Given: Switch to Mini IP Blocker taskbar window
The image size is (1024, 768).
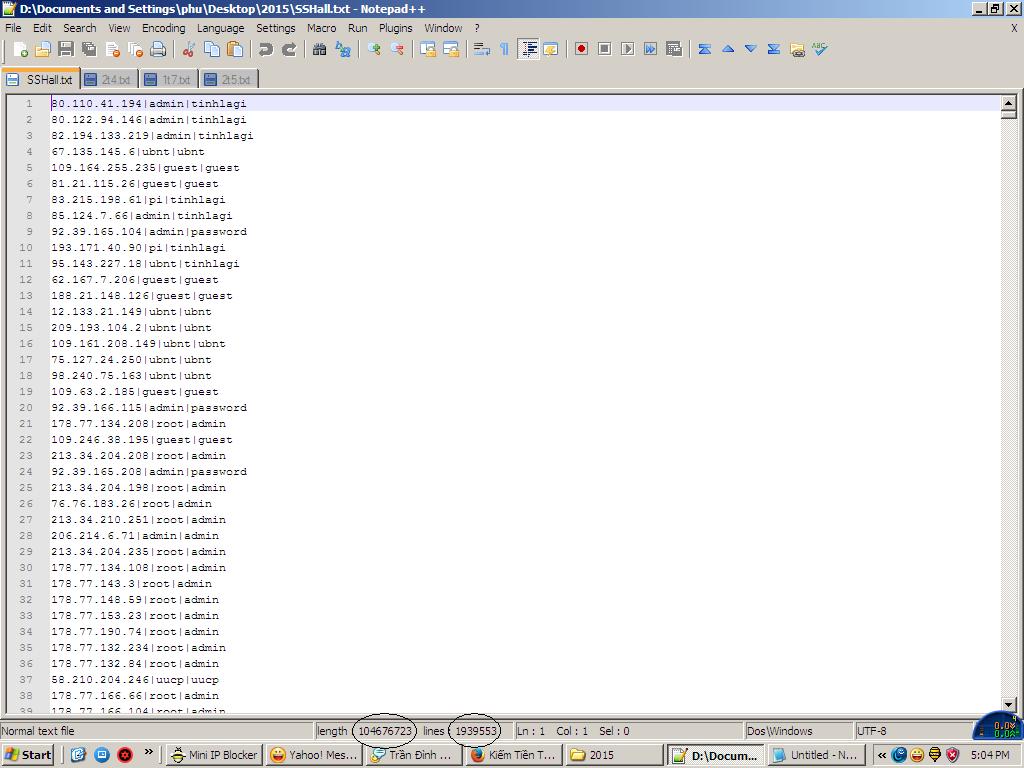Looking at the screenshot, I should coord(214,755).
